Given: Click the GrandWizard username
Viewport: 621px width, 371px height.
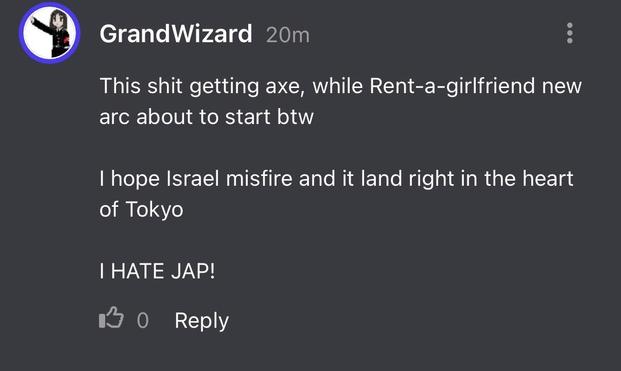Looking at the screenshot, I should click(x=176, y=34).
